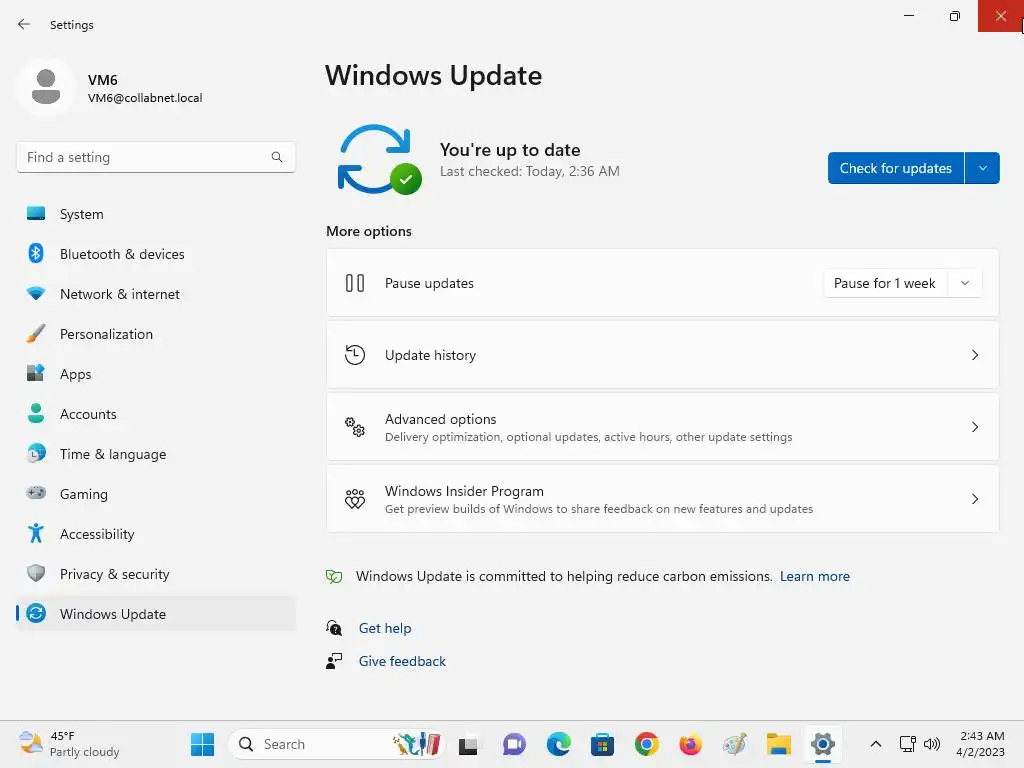This screenshot has width=1024, height=768.
Task: Expand Update history chevron
Action: tap(974, 355)
